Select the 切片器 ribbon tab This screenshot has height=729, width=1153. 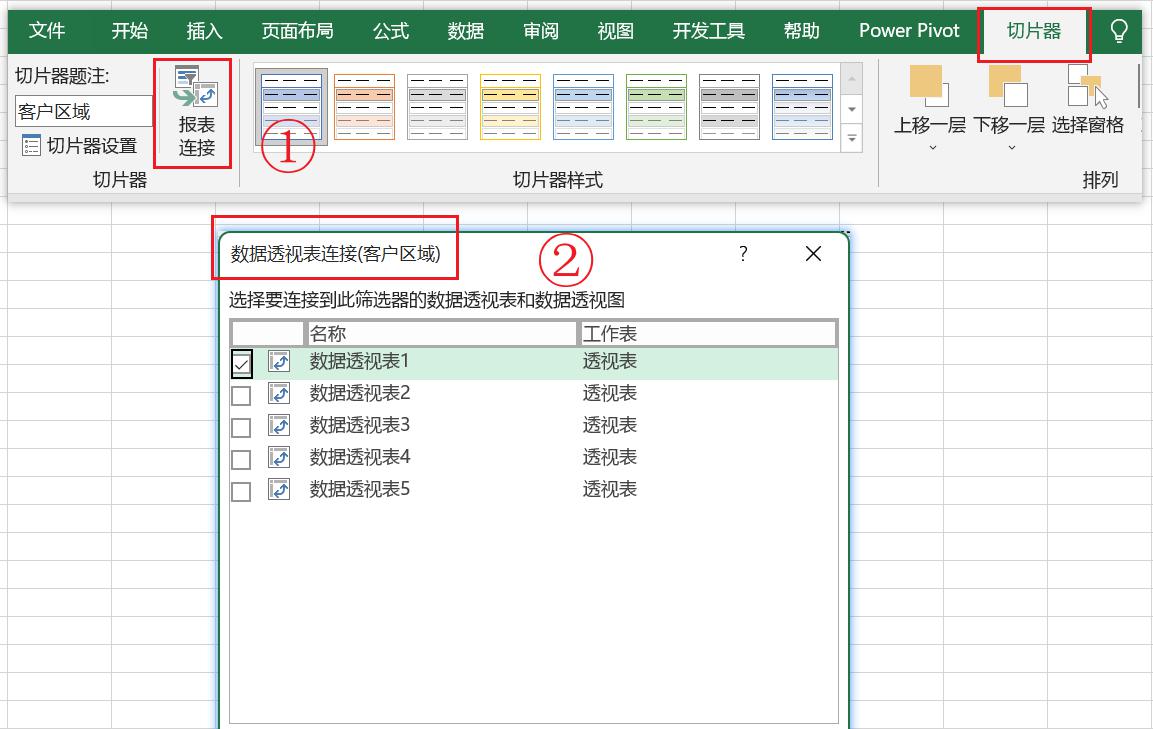click(x=1034, y=31)
